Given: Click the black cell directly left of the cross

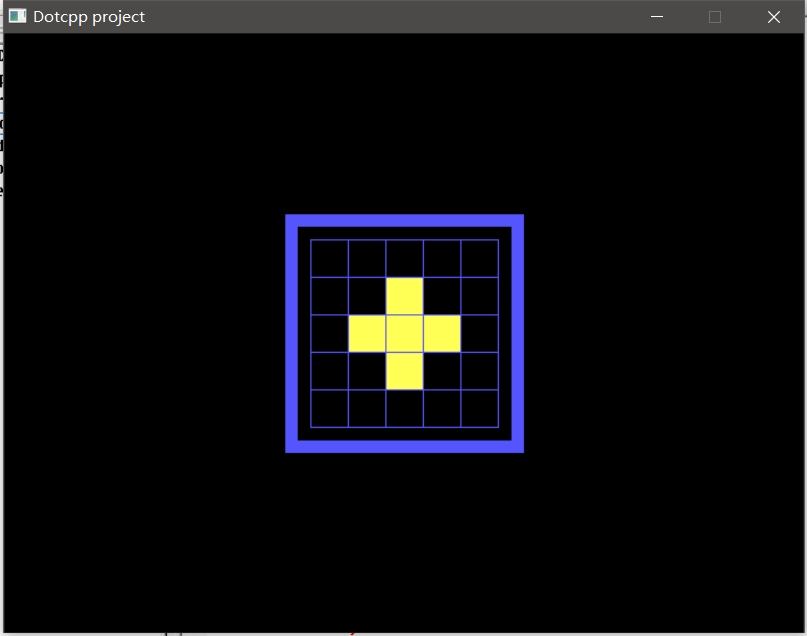Looking at the screenshot, I should [329, 333].
